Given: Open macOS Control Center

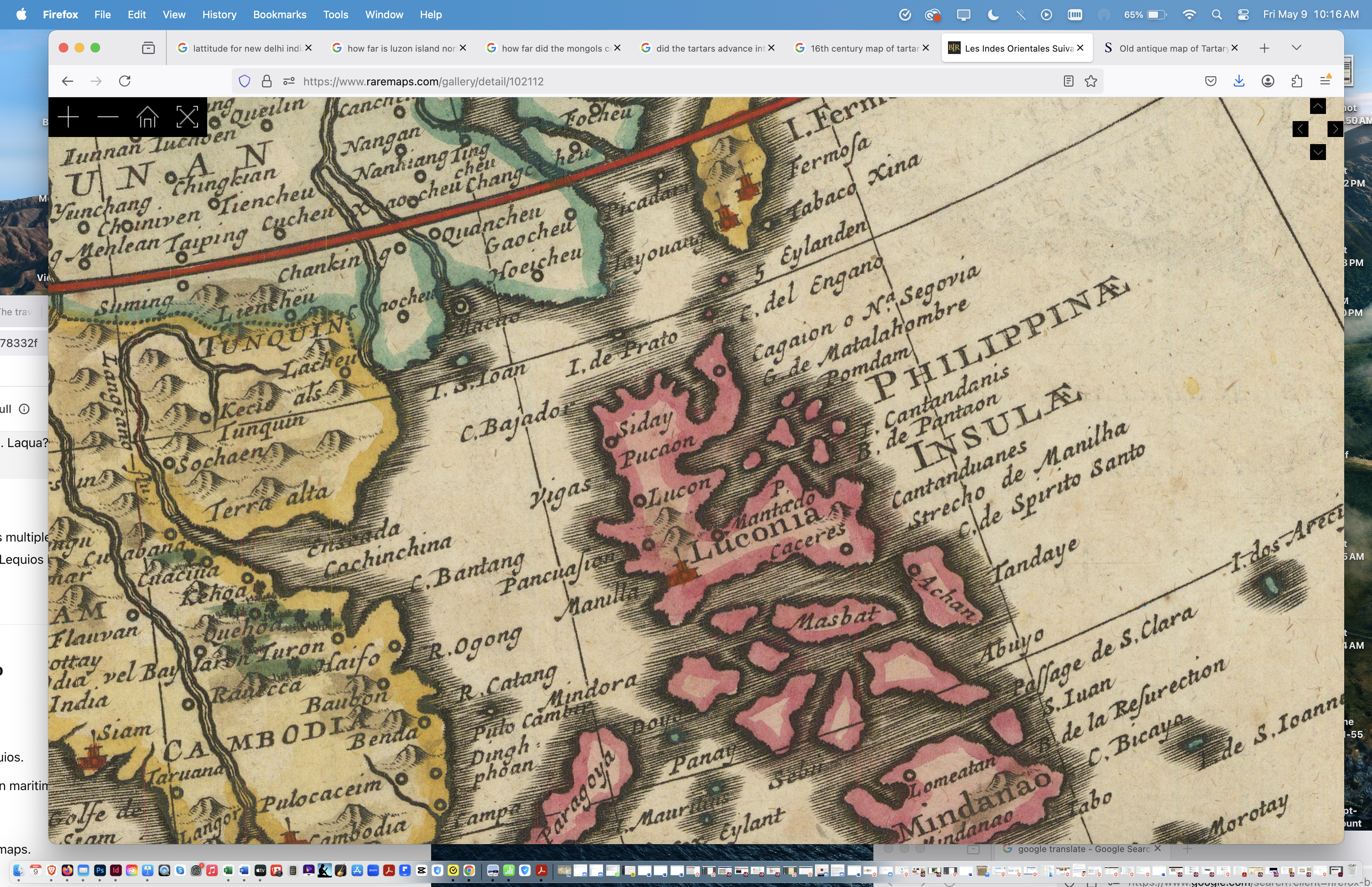Looking at the screenshot, I should coord(1243,14).
